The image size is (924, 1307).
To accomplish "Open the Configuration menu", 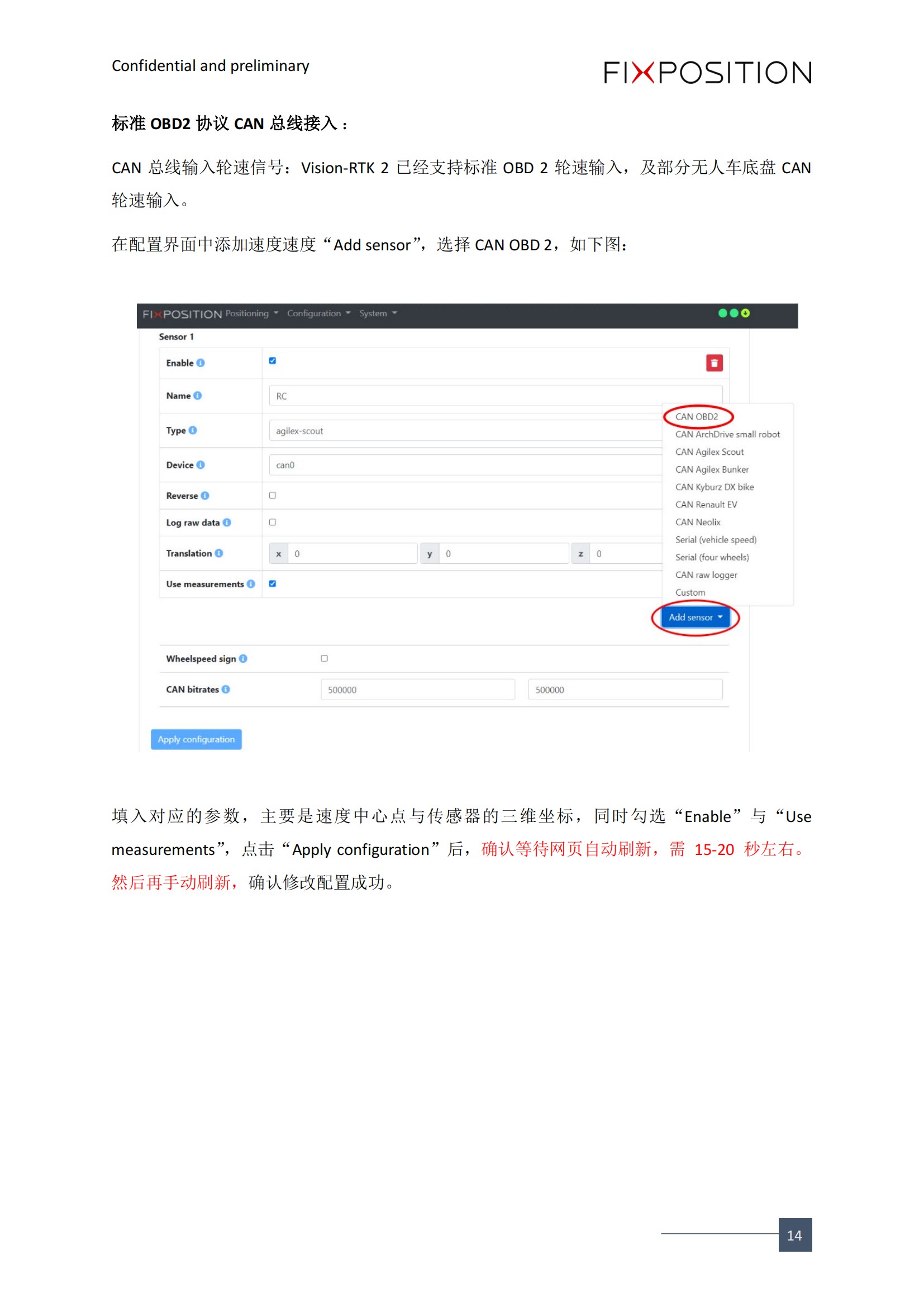I will pyautogui.click(x=315, y=313).
